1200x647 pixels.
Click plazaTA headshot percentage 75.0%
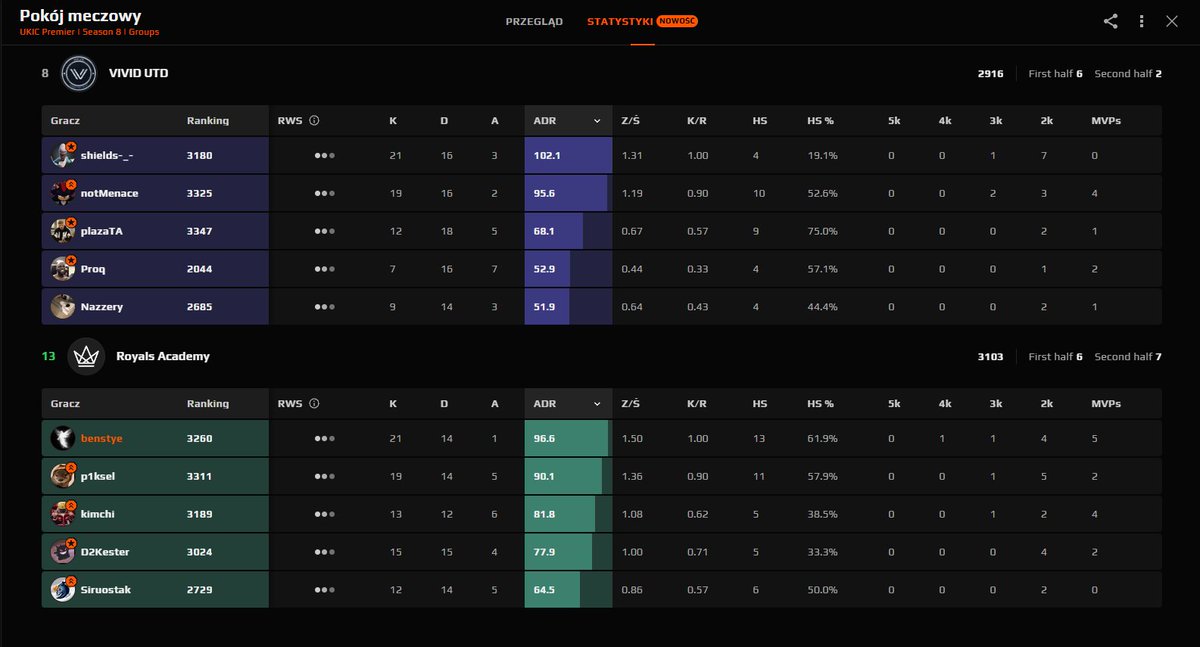[x=822, y=232]
